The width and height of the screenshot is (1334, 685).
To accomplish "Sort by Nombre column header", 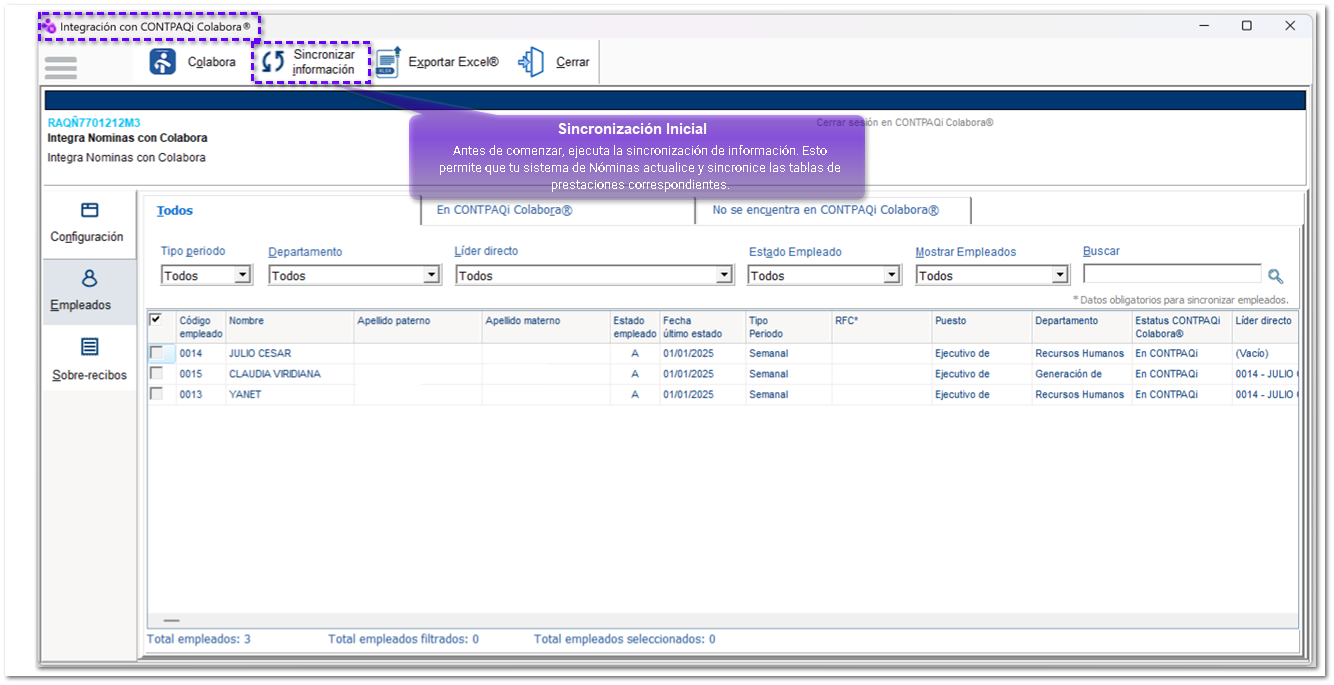I will [x=290, y=327].
